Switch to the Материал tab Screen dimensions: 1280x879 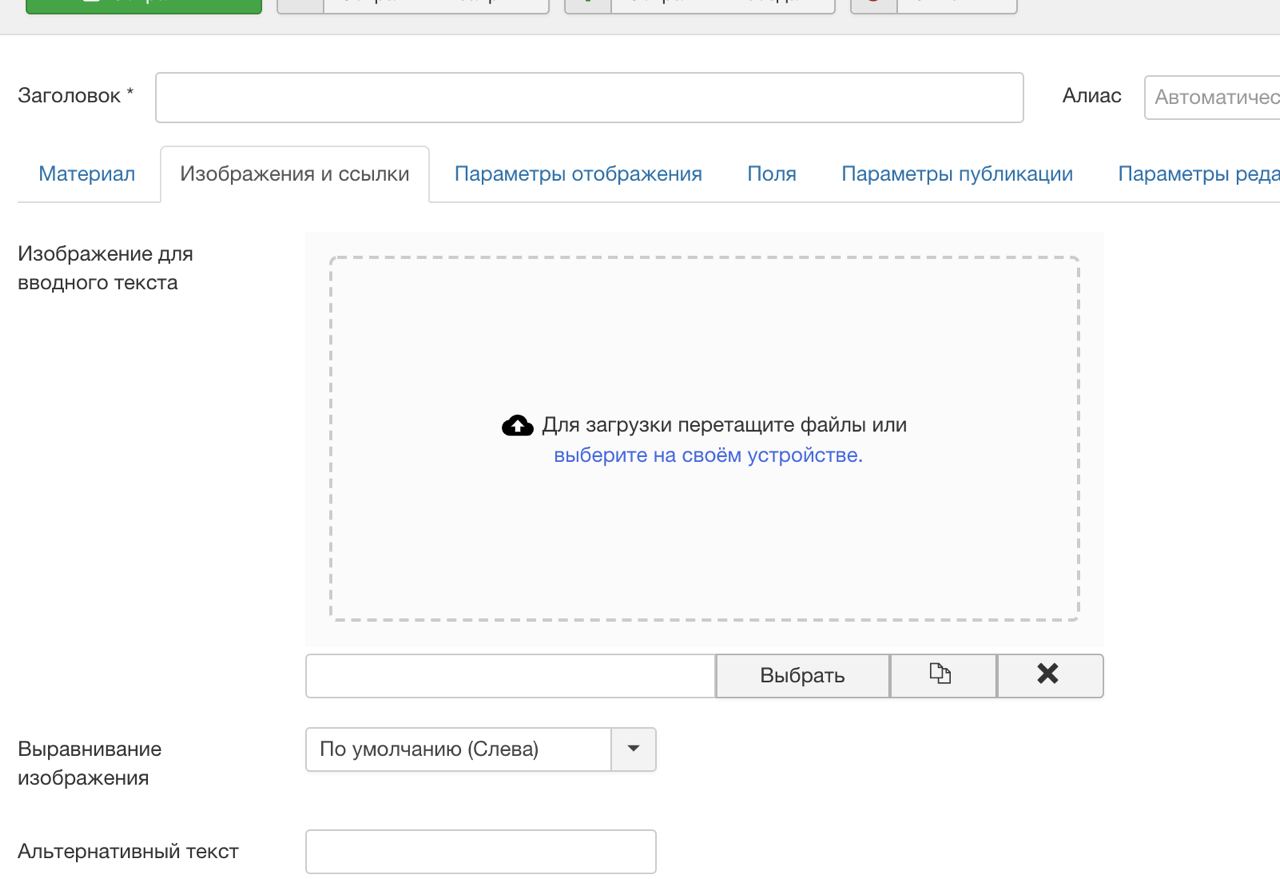[87, 174]
